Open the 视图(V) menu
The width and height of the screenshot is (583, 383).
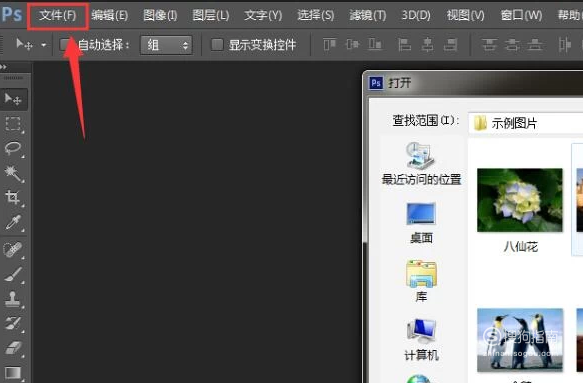coord(466,16)
